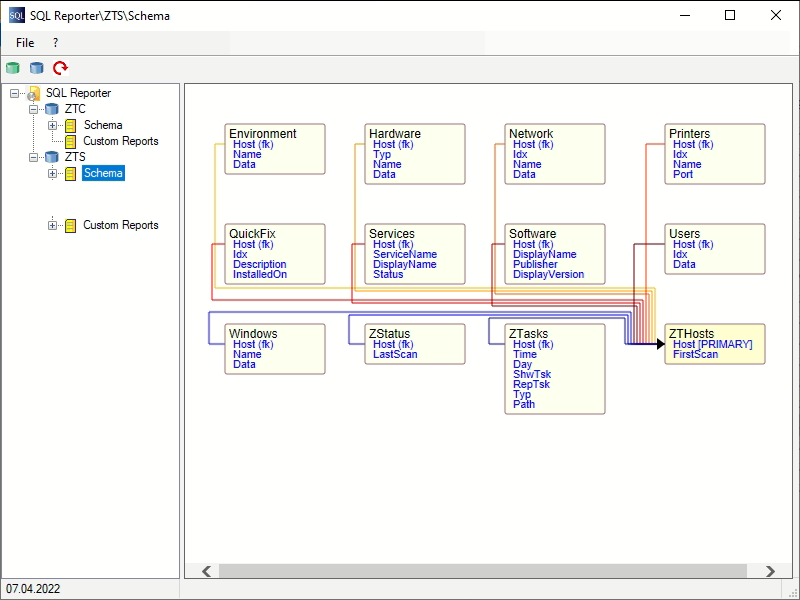
Task: Click the horizontal scrollbar thumb
Action: point(483,571)
